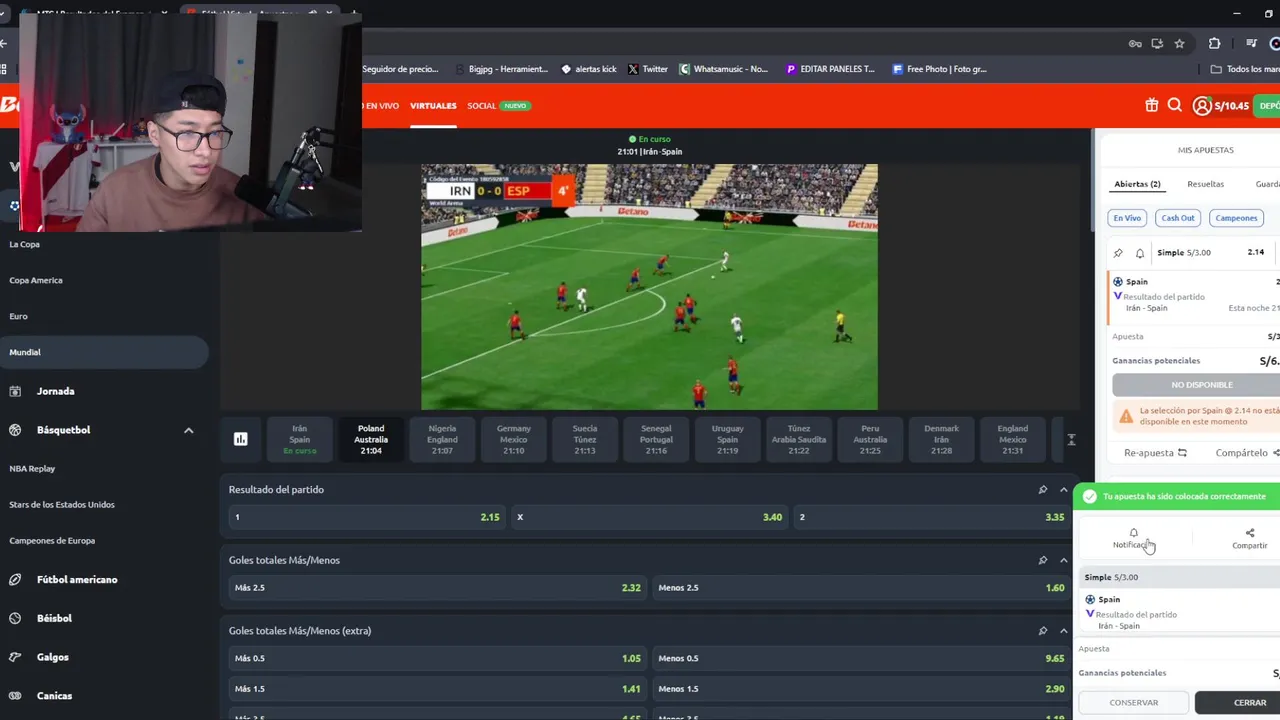Open match statistics chart icon

click(x=241, y=439)
